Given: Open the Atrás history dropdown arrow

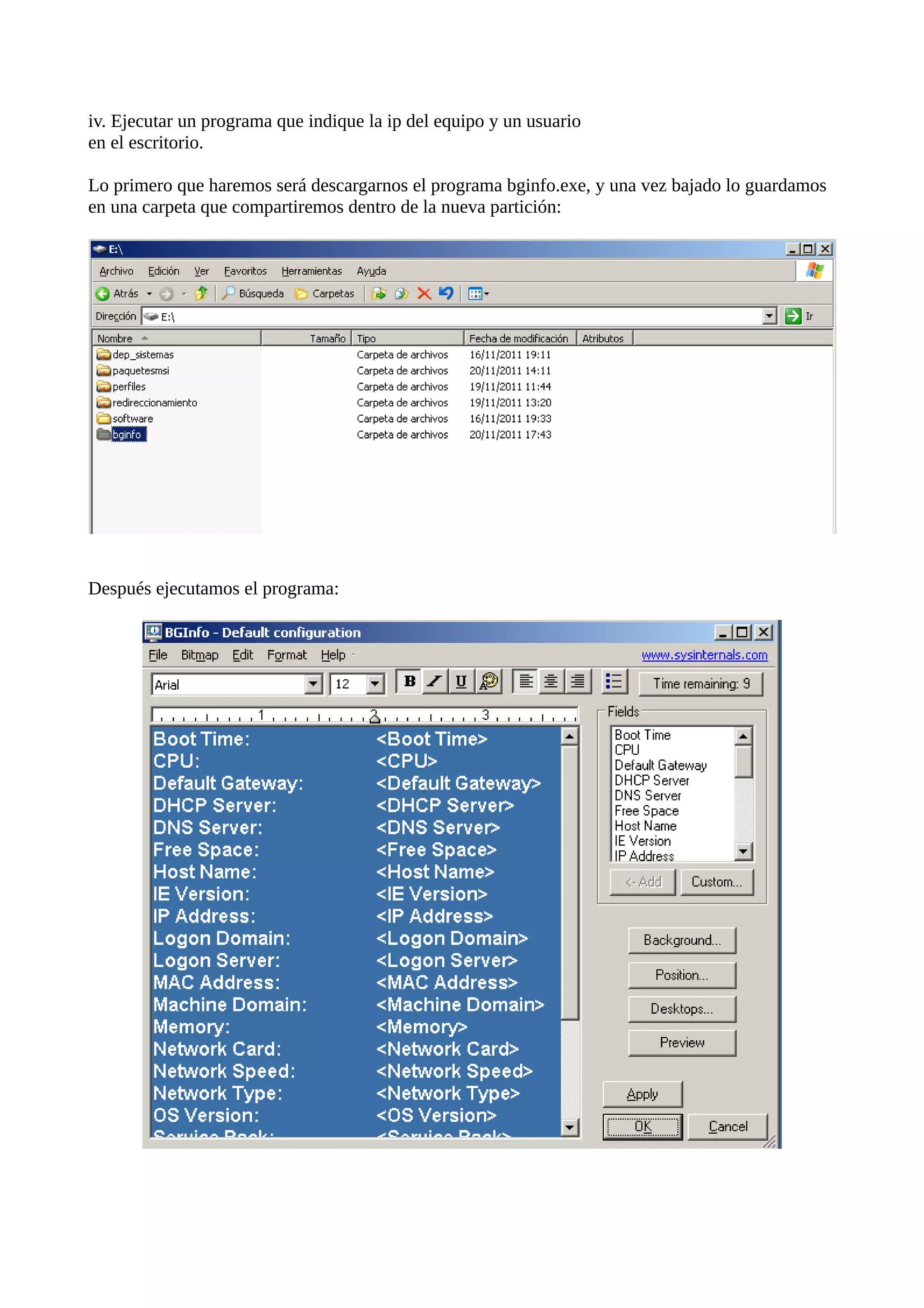Looking at the screenshot, I should tap(149, 294).
